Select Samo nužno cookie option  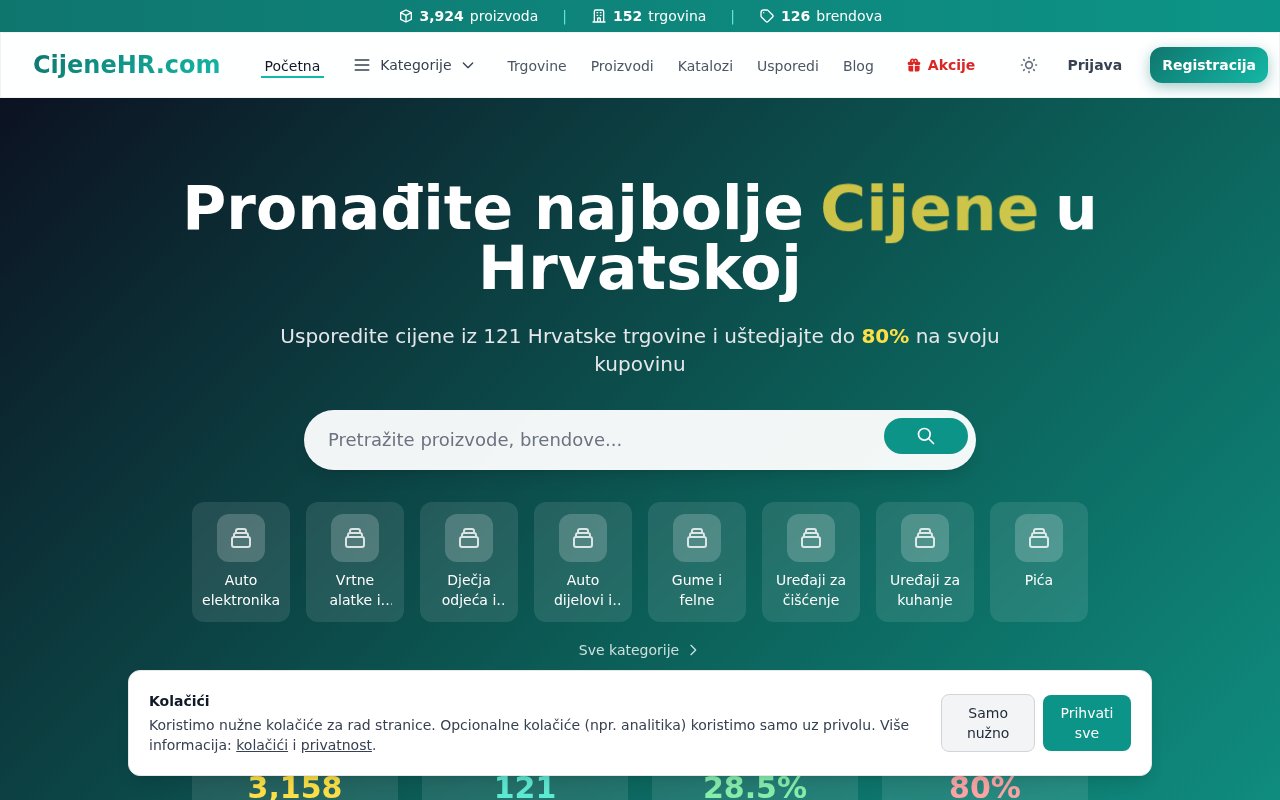(x=987, y=723)
